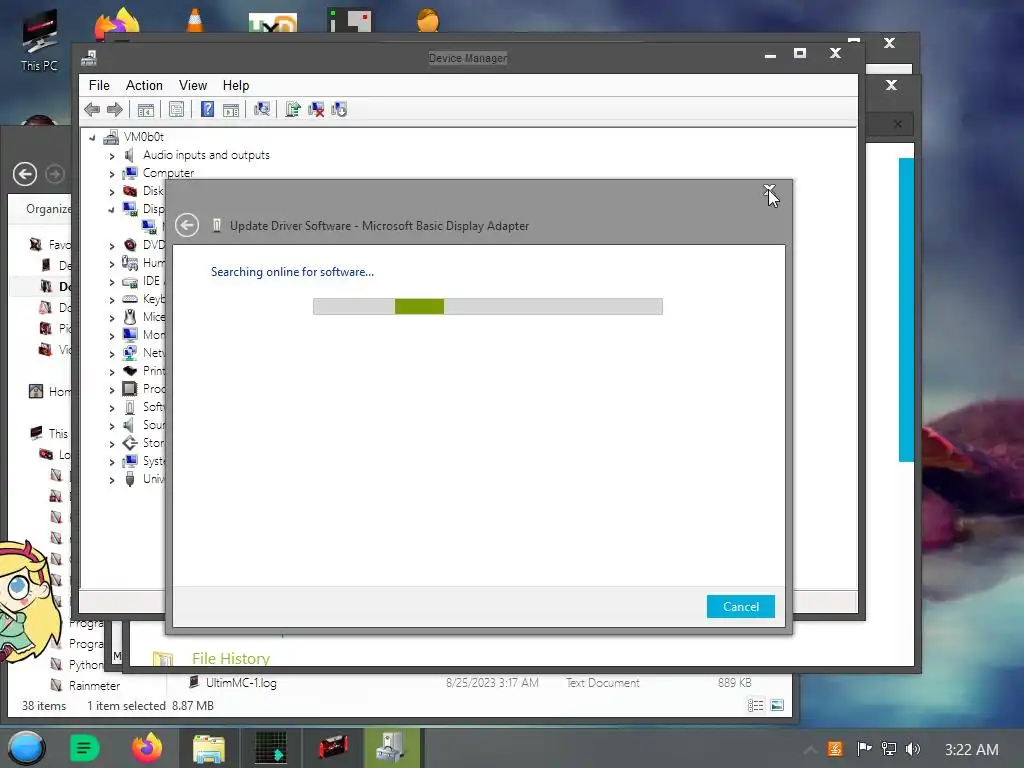Open the green notes app on taskbar
1024x768 pixels.
[85, 748]
